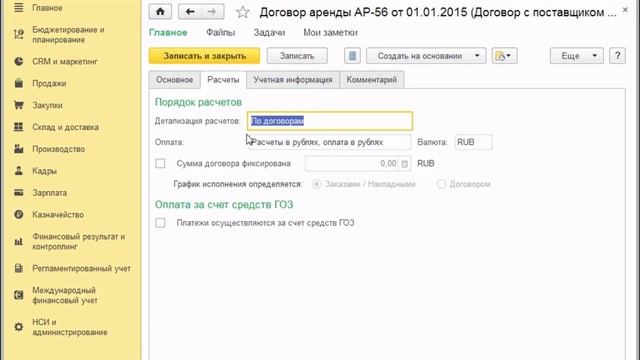Open CRM и маркетинг section label
The image size is (640, 360).
pyautogui.click(x=65, y=62)
